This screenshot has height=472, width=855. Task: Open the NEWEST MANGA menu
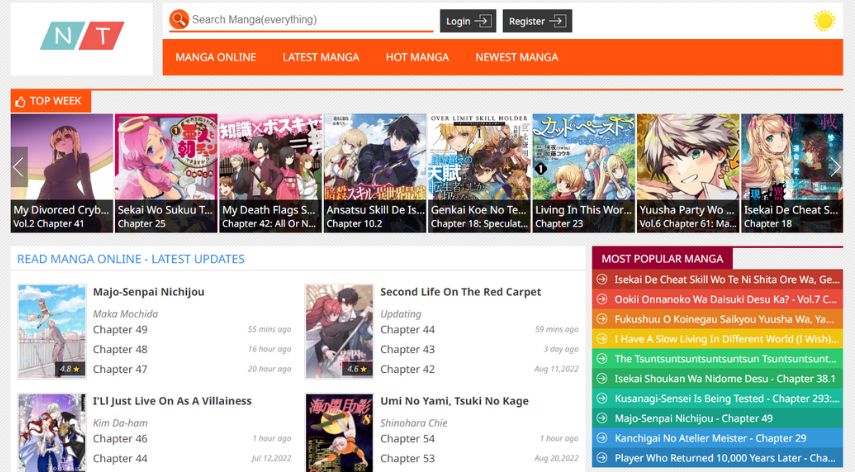click(x=516, y=57)
